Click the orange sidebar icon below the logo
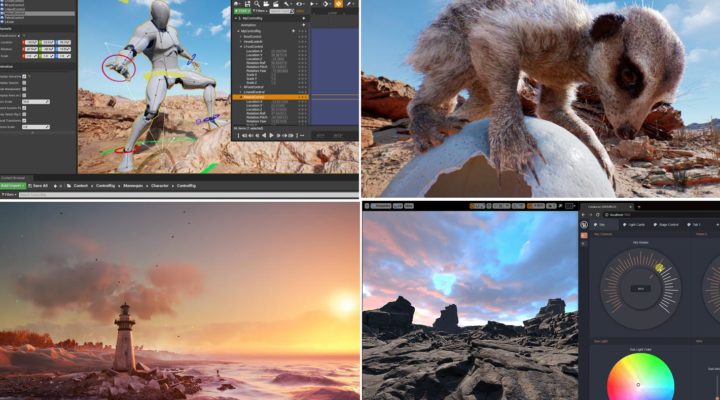This screenshot has width=720, height=400. [x=584, y=235]
